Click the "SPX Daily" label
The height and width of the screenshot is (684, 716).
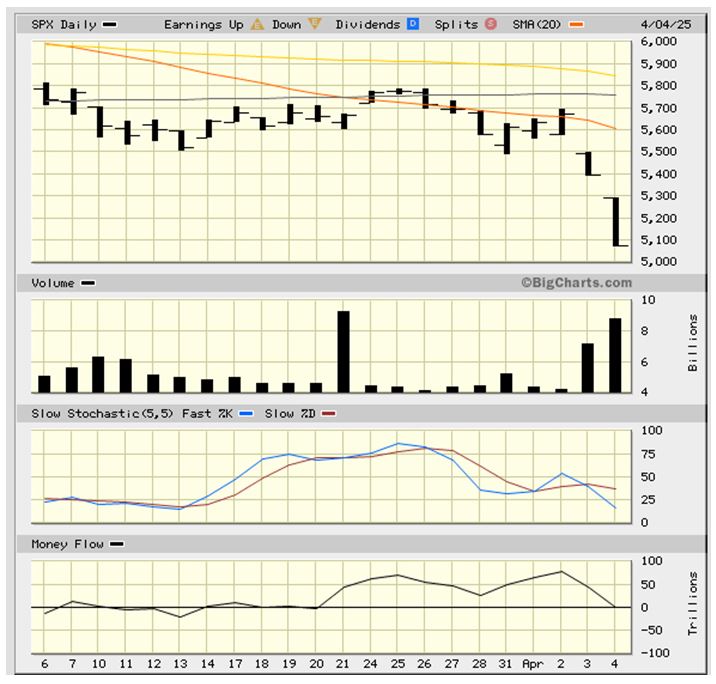[x=64, y=25]
